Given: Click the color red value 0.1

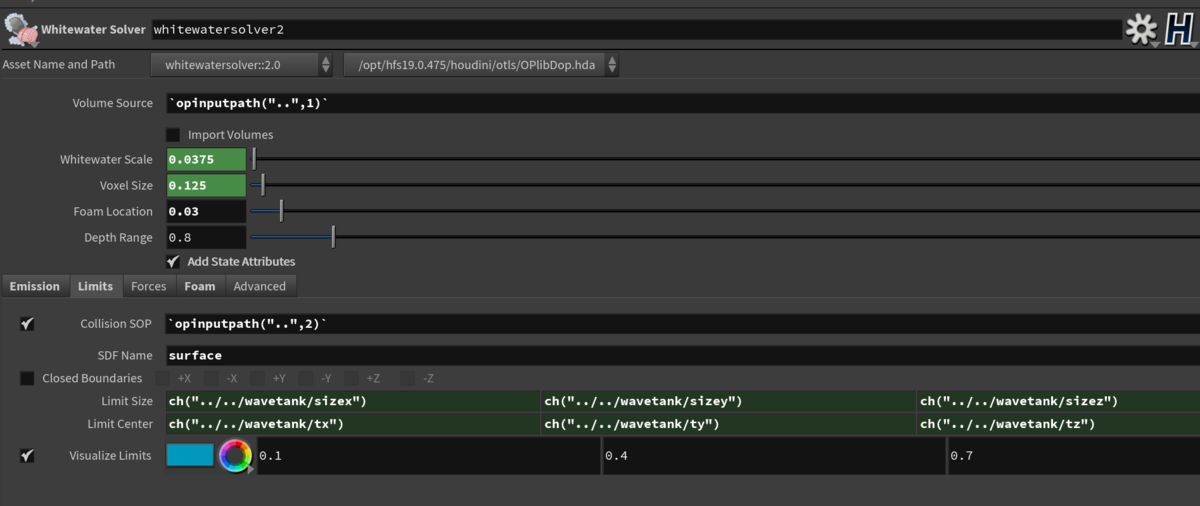Looking at the screenshot, I should 428,456.
